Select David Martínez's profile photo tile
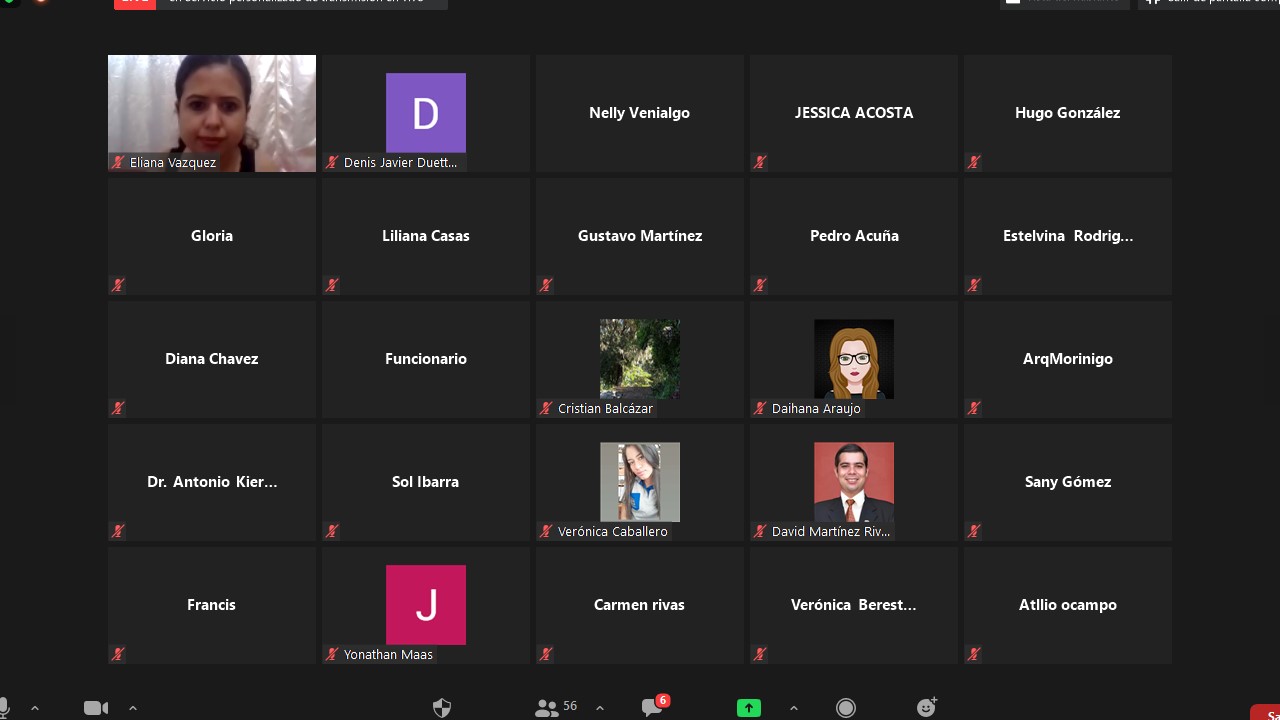 (854, 482)
